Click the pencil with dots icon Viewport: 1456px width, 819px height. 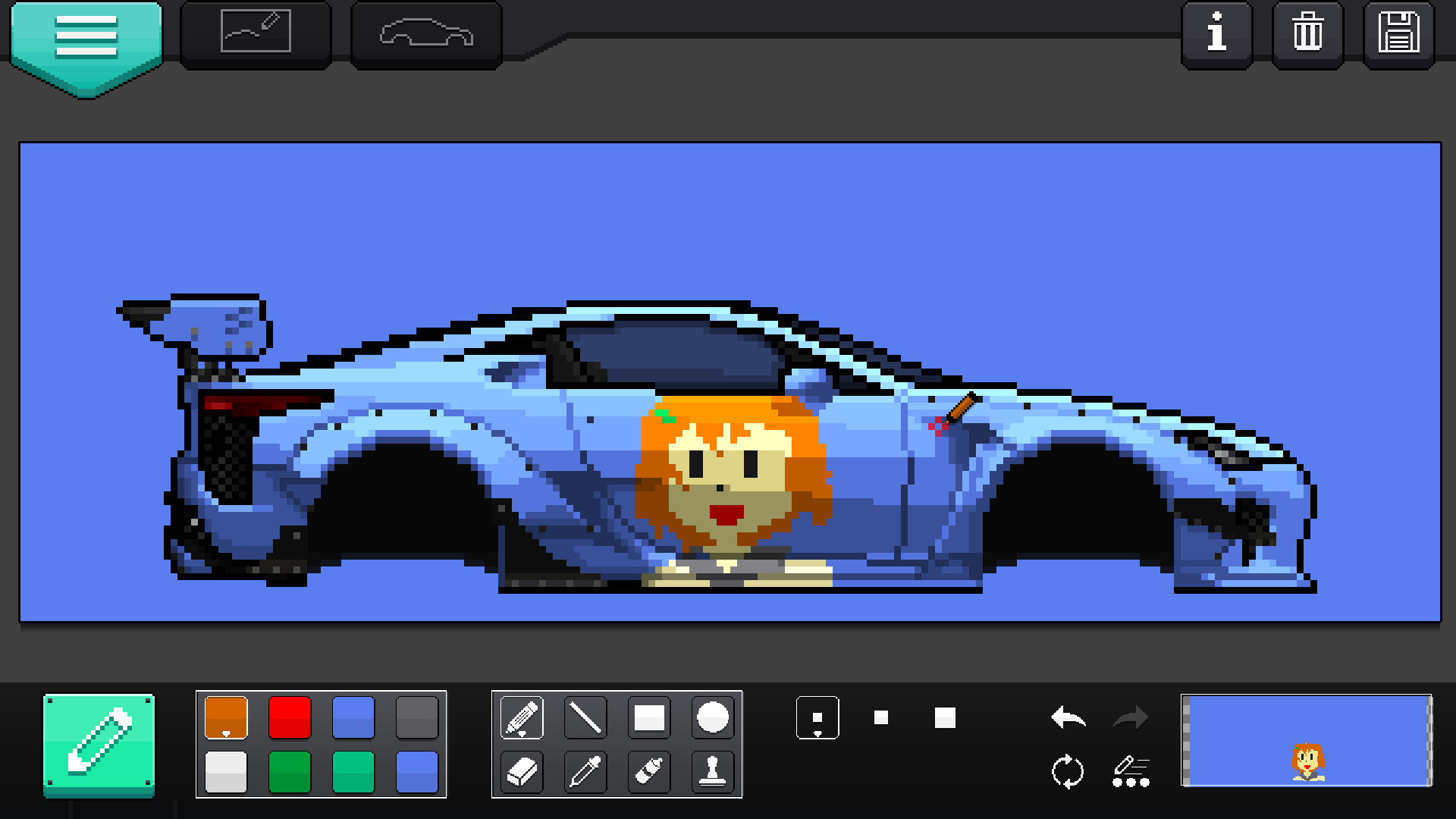pyautogui.click(x=1131, y=772)
